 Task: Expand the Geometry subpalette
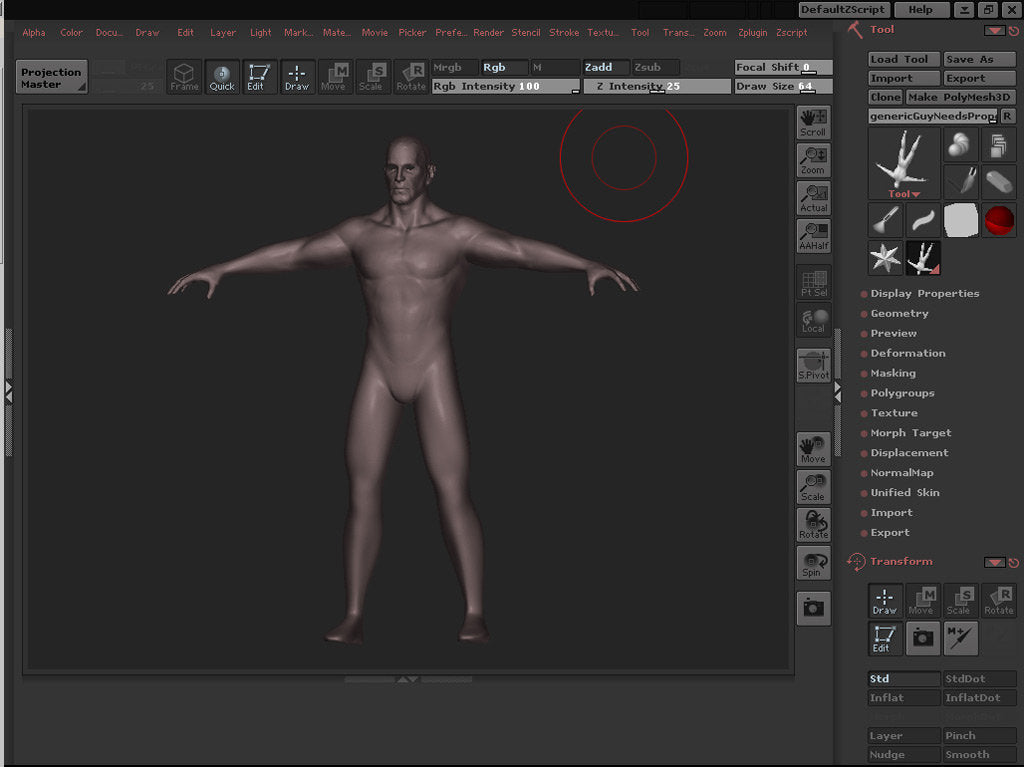coord(899,313)
